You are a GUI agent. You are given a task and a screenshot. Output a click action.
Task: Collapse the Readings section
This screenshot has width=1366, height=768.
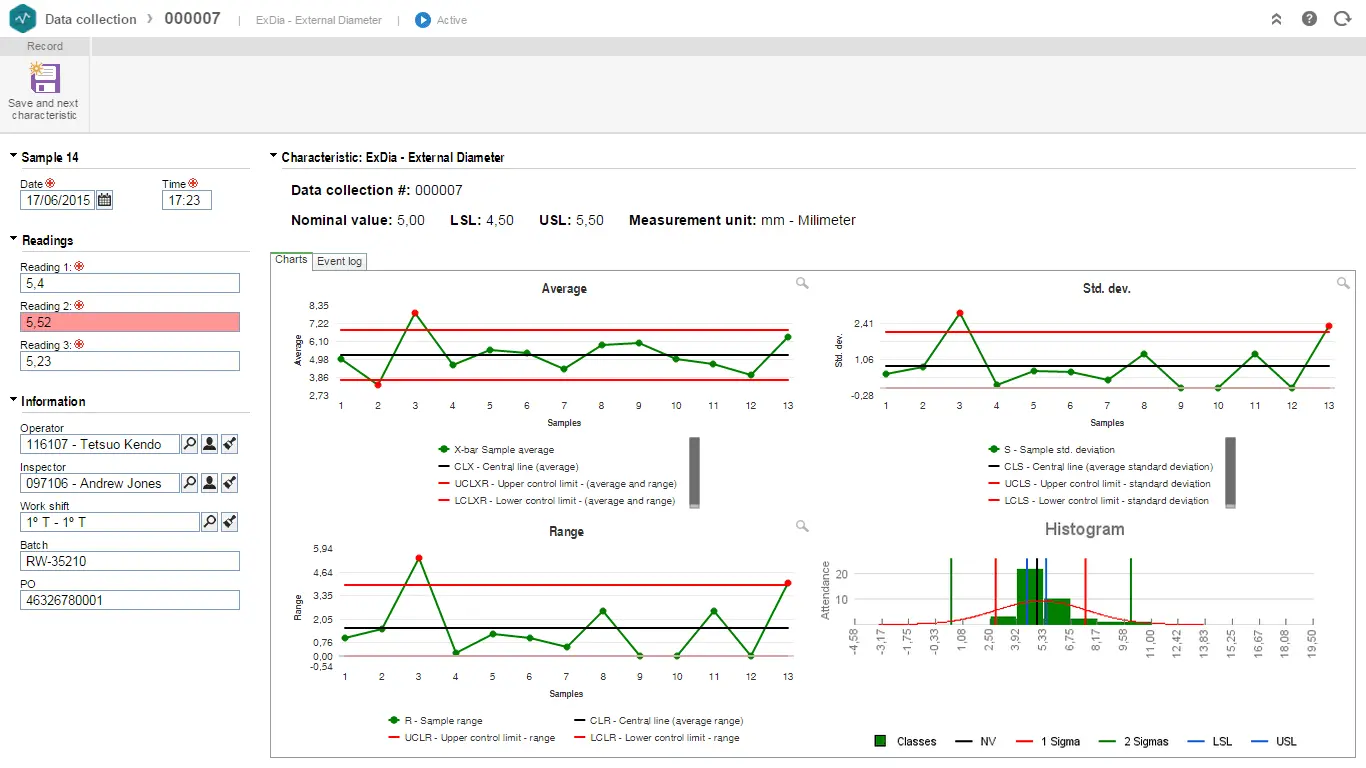[x=14, y=240]
